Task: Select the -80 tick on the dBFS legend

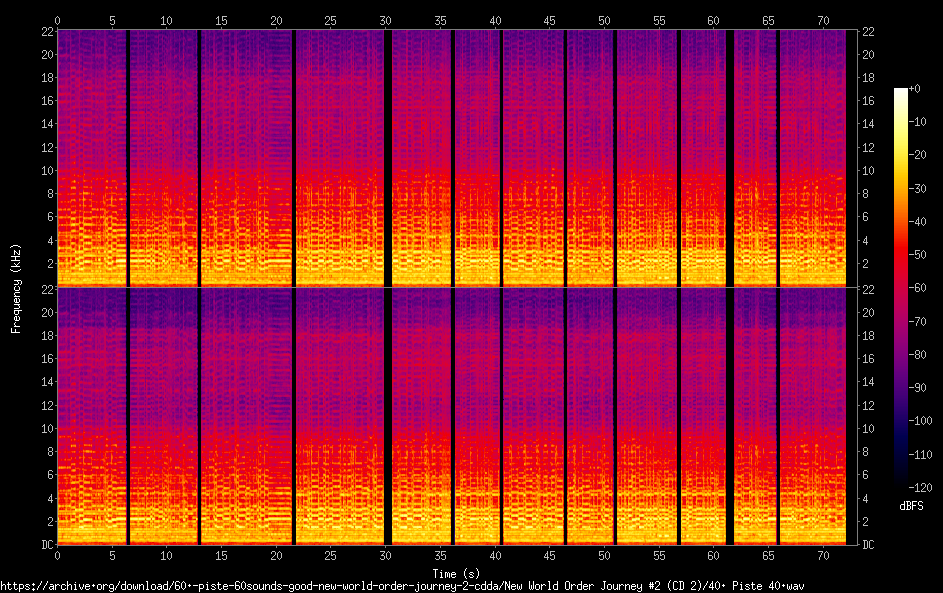Action: (918, 354)
